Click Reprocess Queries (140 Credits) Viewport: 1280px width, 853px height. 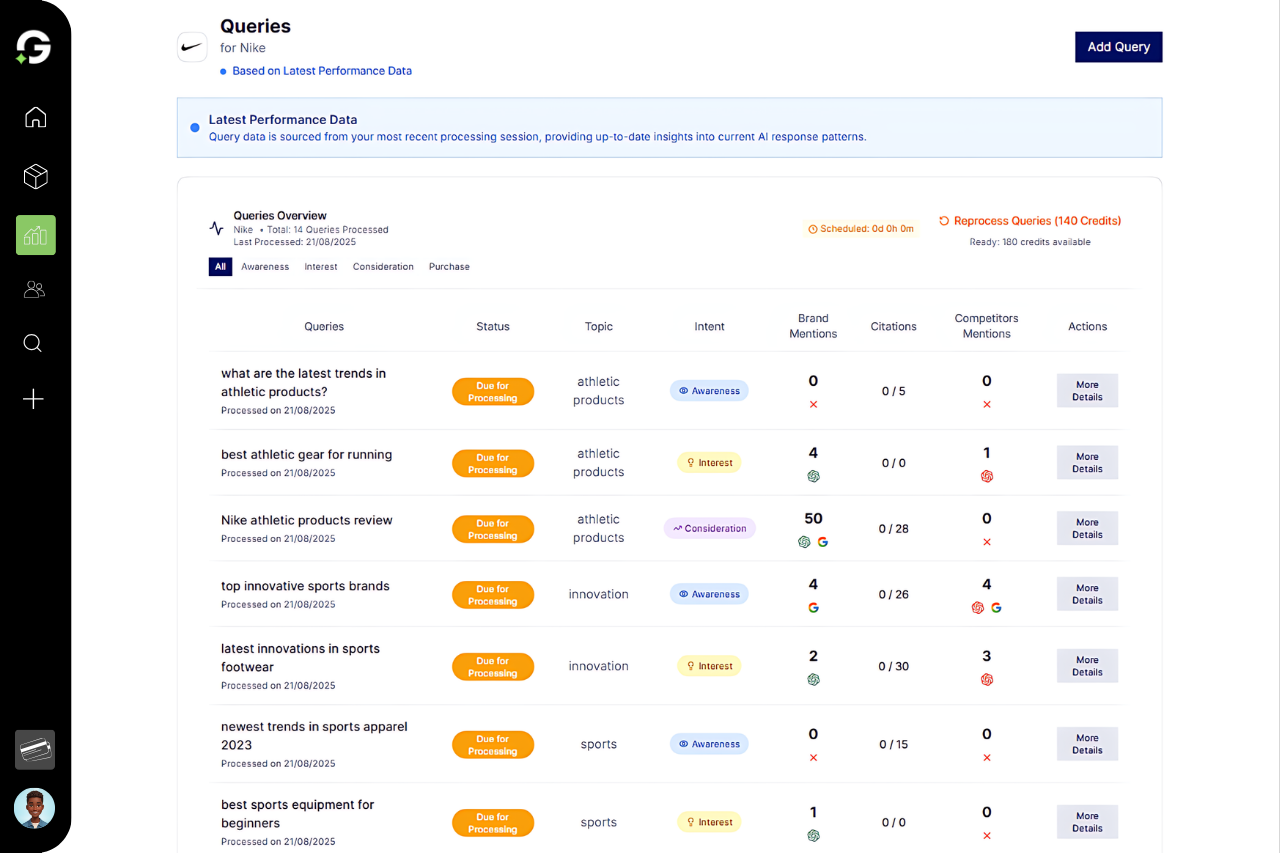tap(1029, 220)
